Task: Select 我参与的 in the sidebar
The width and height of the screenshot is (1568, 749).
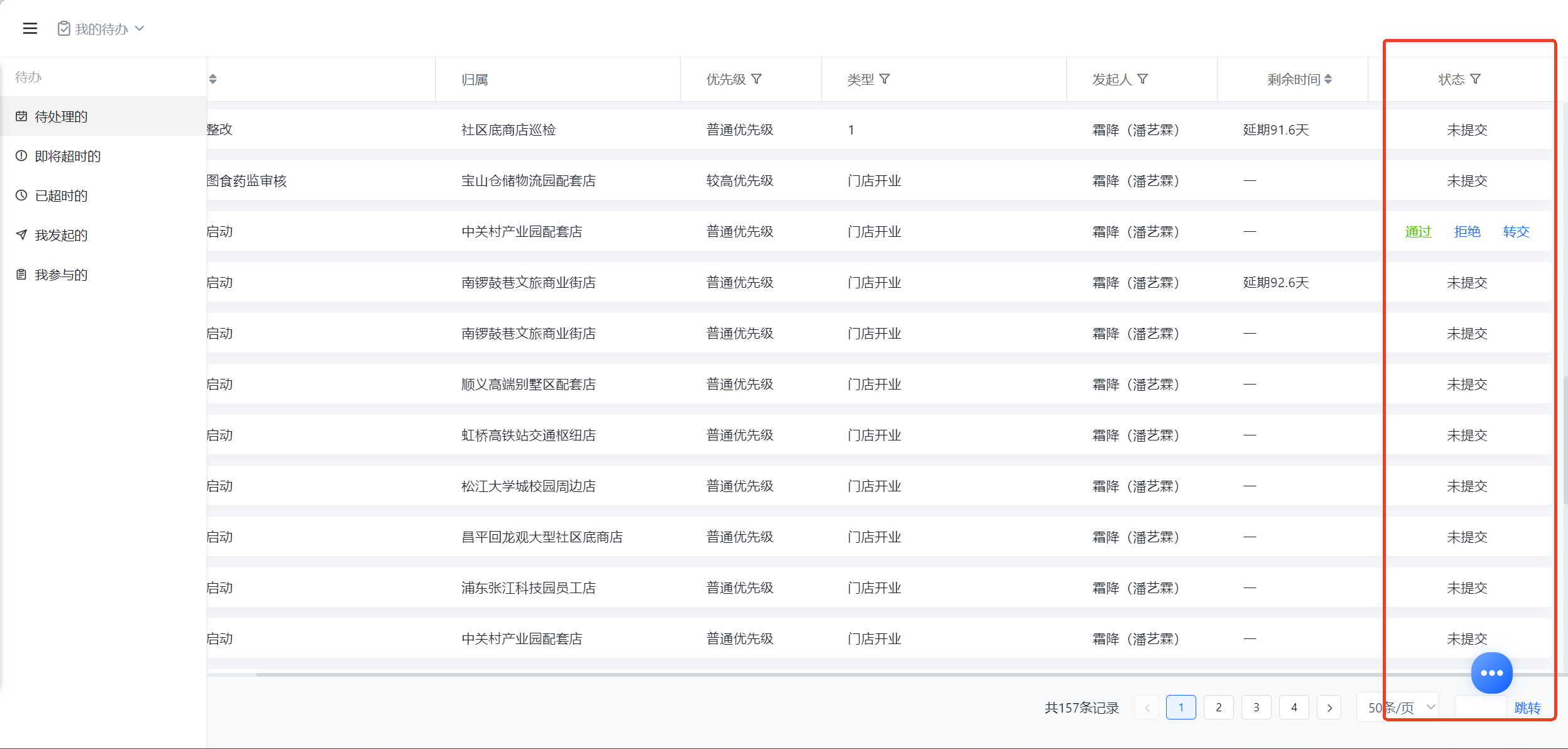Action: [103, 275]
